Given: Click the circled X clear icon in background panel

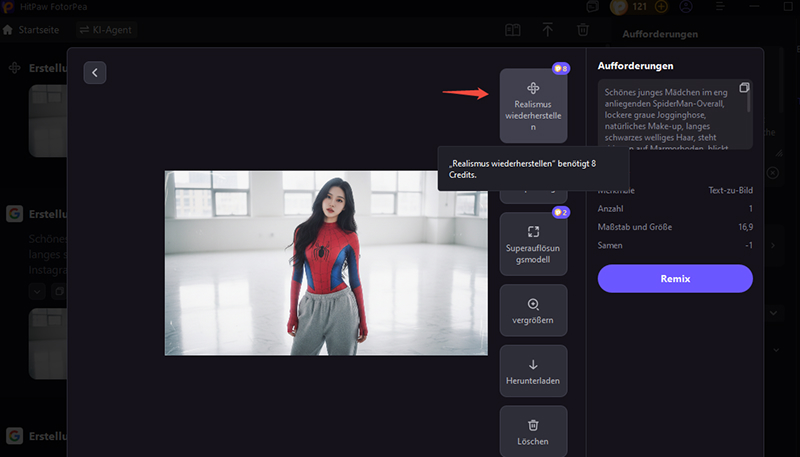Looking at the screenshot, I should point(773,173).
